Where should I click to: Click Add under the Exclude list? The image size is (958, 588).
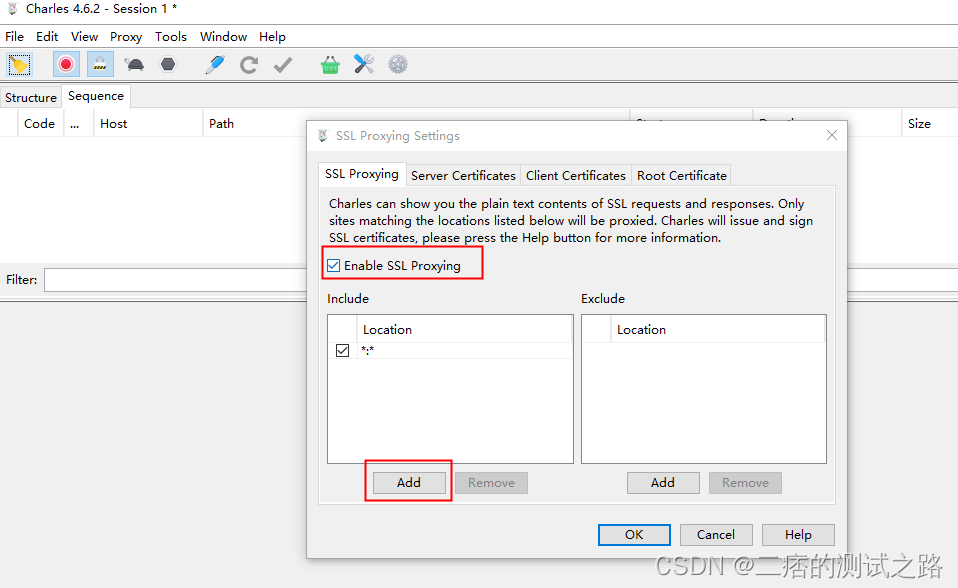[663, 482]
